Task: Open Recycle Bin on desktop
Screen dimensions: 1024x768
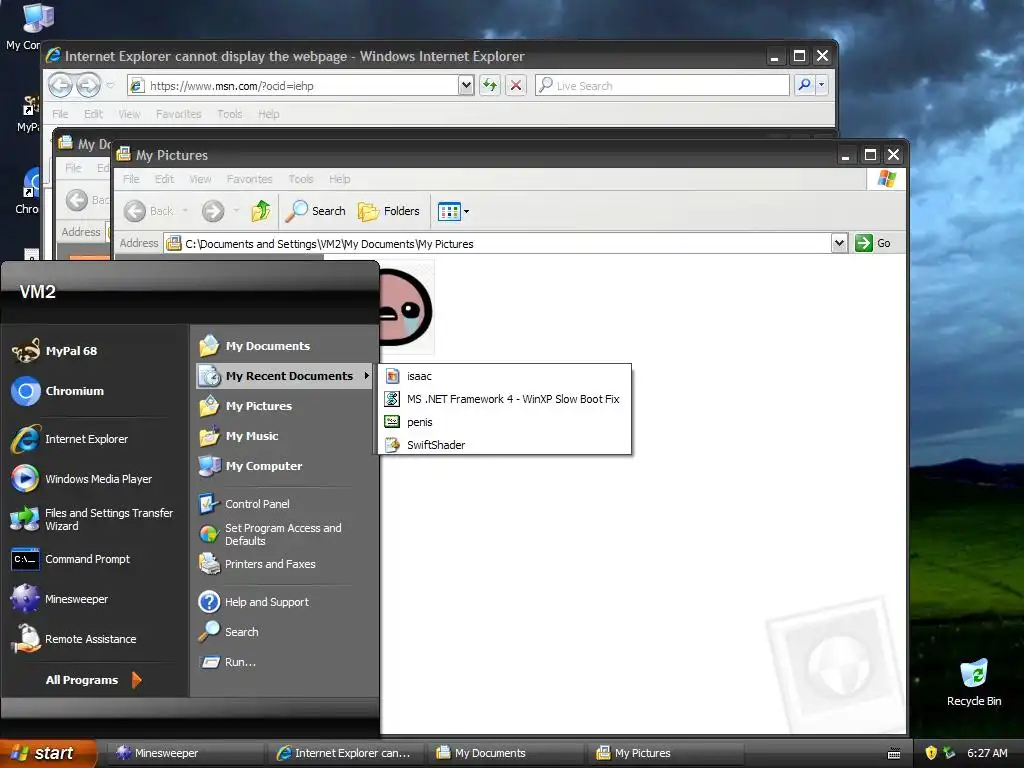Action: point(974,682)
